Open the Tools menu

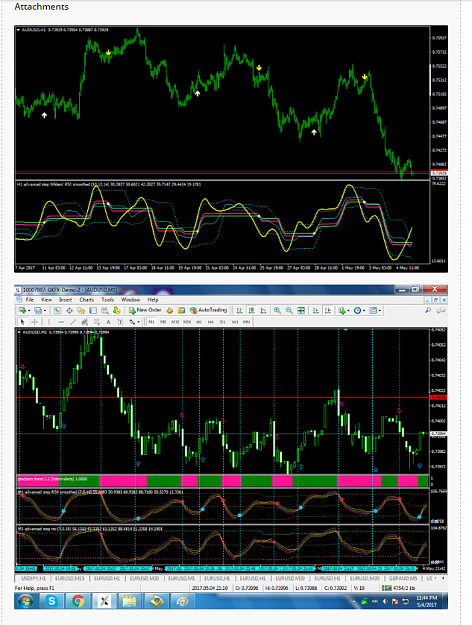pyautogui.click(x=108, y=300)
